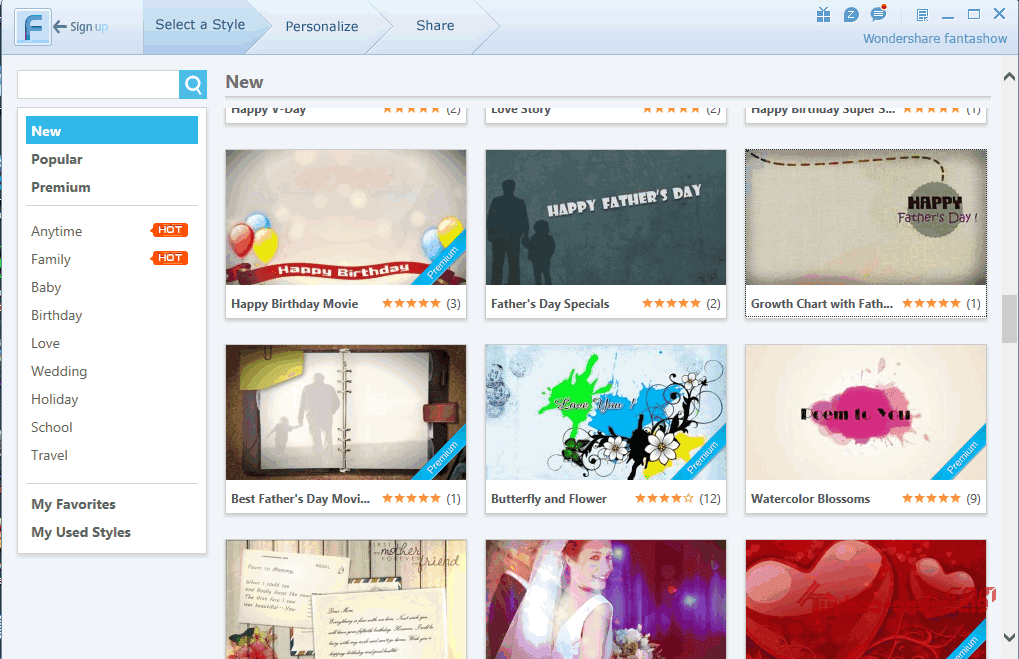Select the Growth Chart with Father thumbnail
Image resolution: width=1019 pixels, height=659 pixels.
tap(866, 218)
